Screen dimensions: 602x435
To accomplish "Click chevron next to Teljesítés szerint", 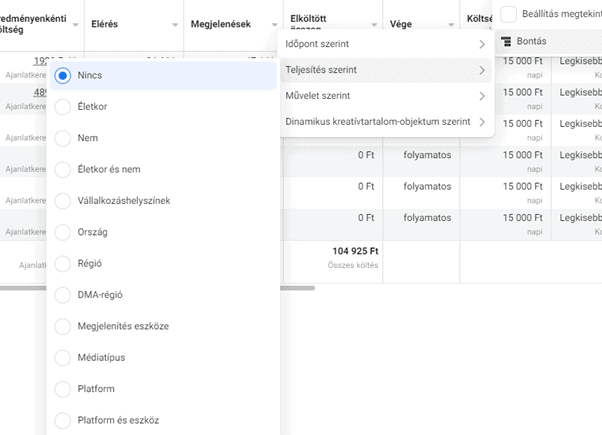I will click(482, 70).
